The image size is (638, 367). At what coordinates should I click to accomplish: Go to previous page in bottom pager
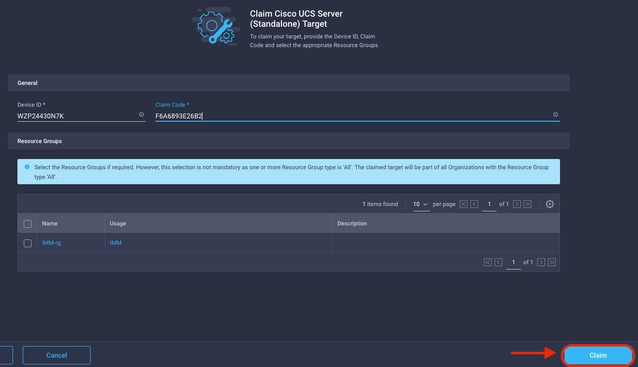point(498,262)
